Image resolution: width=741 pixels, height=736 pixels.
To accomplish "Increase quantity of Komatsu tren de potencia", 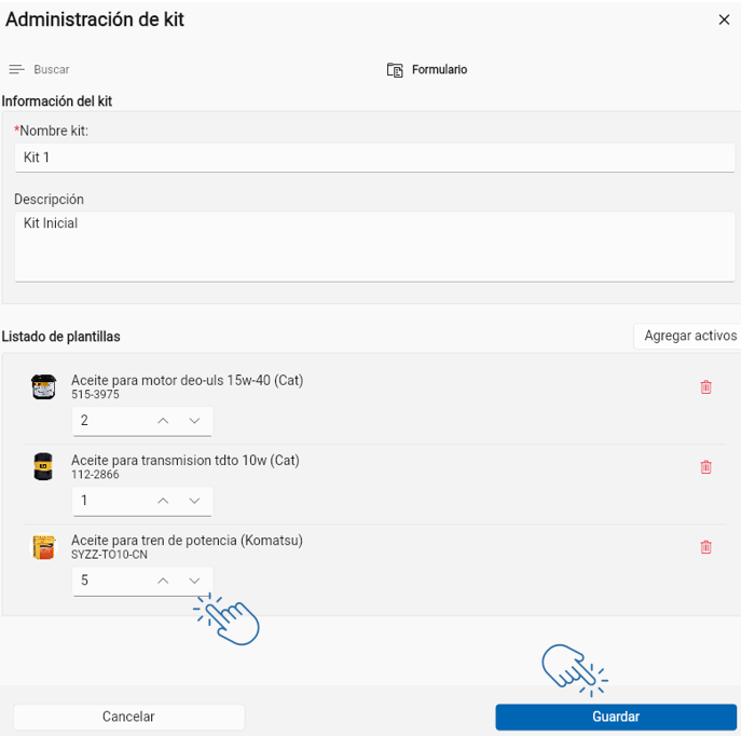I will pyautogui.click(x=163, y=580).
